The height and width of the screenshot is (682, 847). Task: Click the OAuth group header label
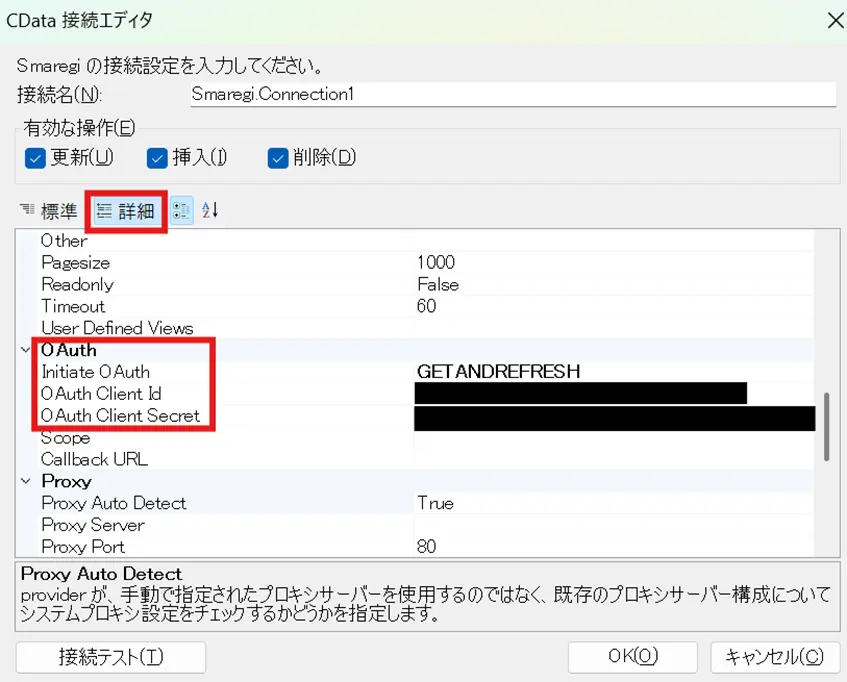pyautogui.click(x=69, y=350)
